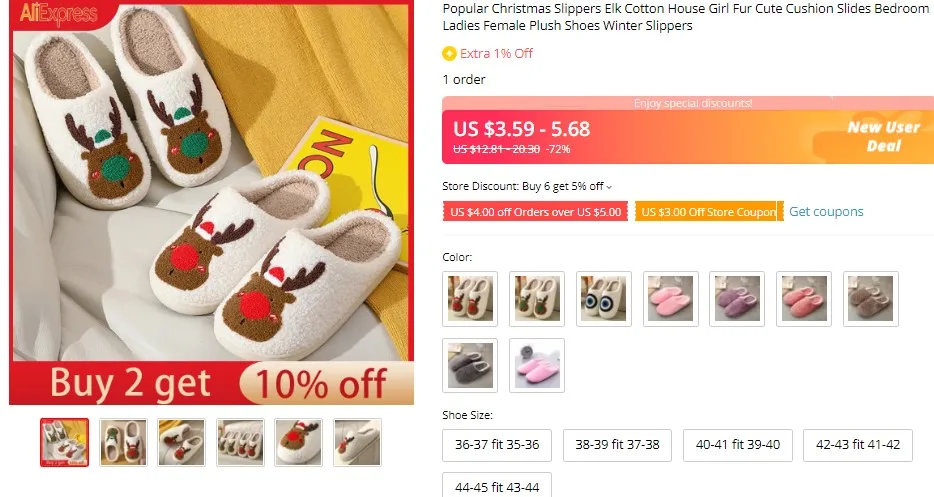The width and height of the screenshot is (934, 497).
Task: Pick the light pink plush slipper color
Action: click(671, 299)
